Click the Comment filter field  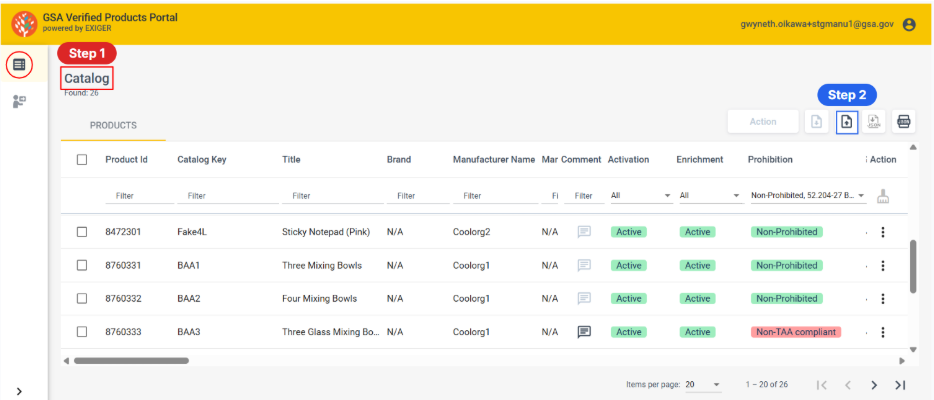(x=584, y=196)
